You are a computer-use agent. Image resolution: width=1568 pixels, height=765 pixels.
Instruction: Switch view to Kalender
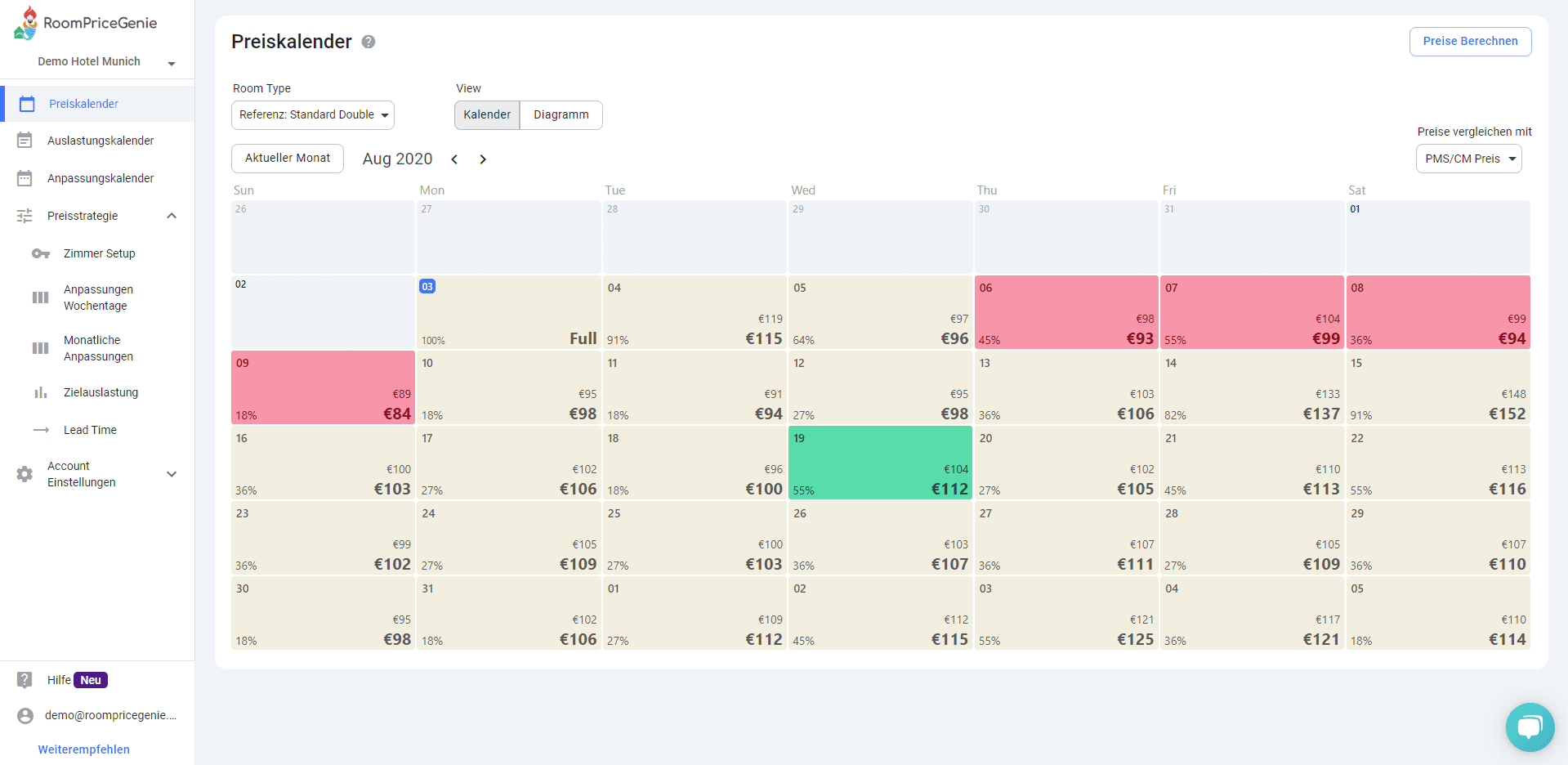487,115
